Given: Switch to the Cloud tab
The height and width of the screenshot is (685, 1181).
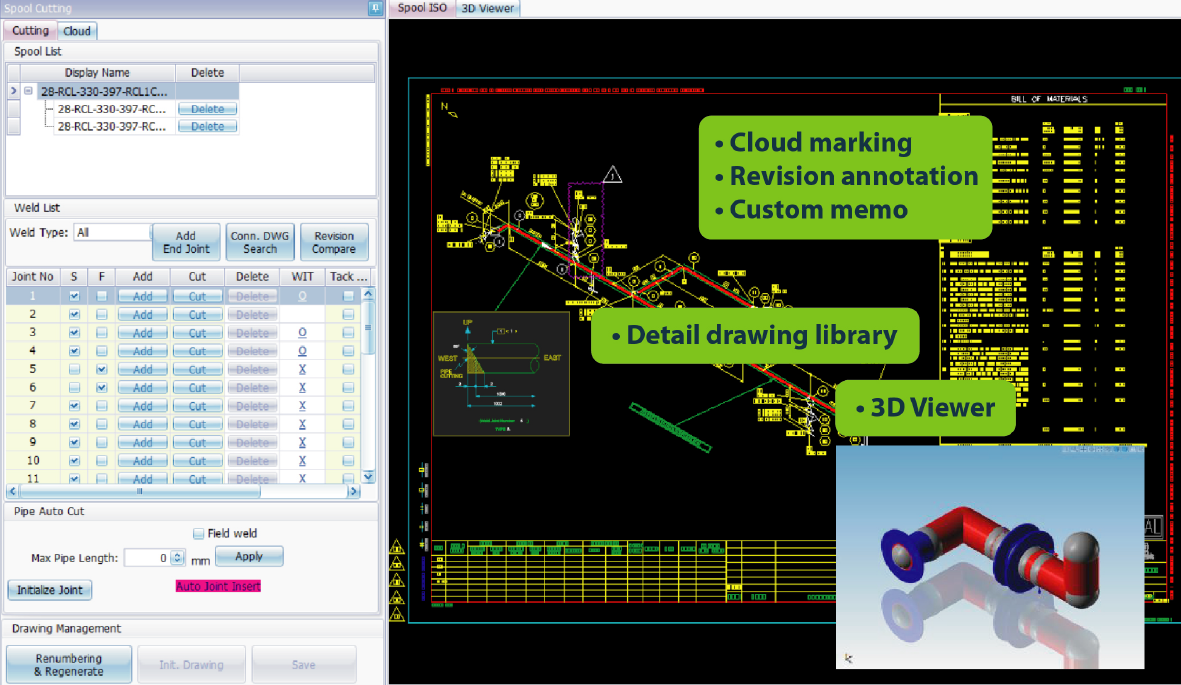Looking at the screenshot, I should pos(77,31).
